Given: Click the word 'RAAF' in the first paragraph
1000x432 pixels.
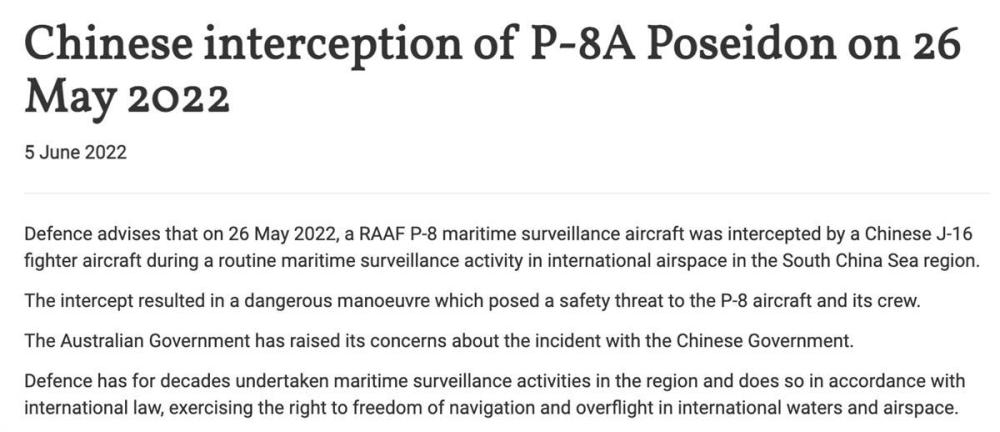Looking at the screenshot, I should 380,234.
